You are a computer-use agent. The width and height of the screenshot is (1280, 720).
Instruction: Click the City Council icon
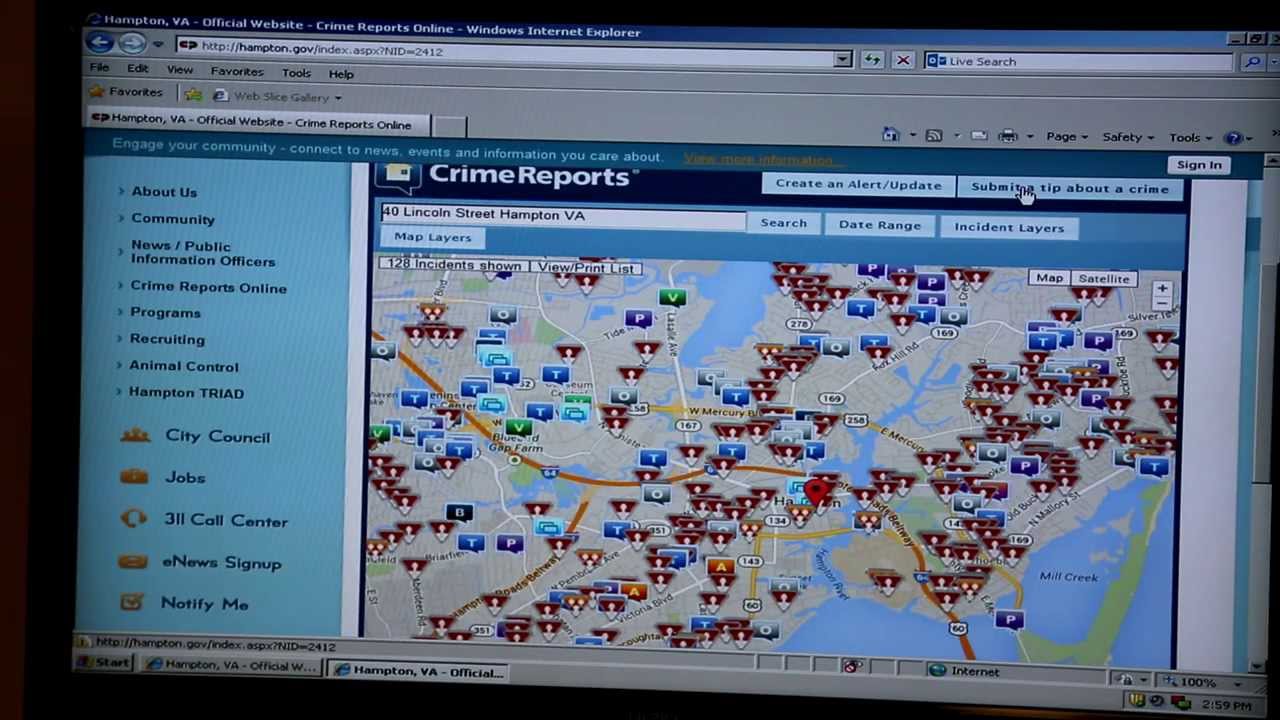coord(136,435)
